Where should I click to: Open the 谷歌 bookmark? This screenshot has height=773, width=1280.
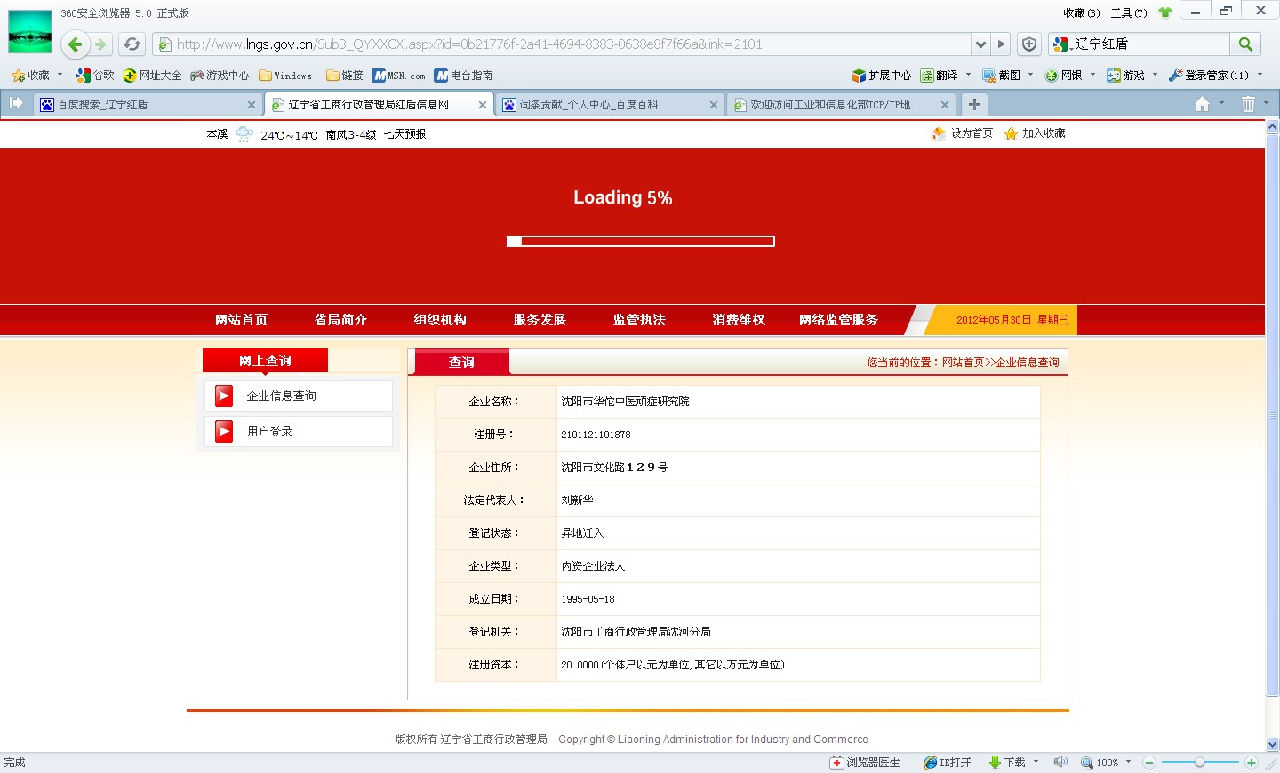pyautogui.click(x=95, y=75)
